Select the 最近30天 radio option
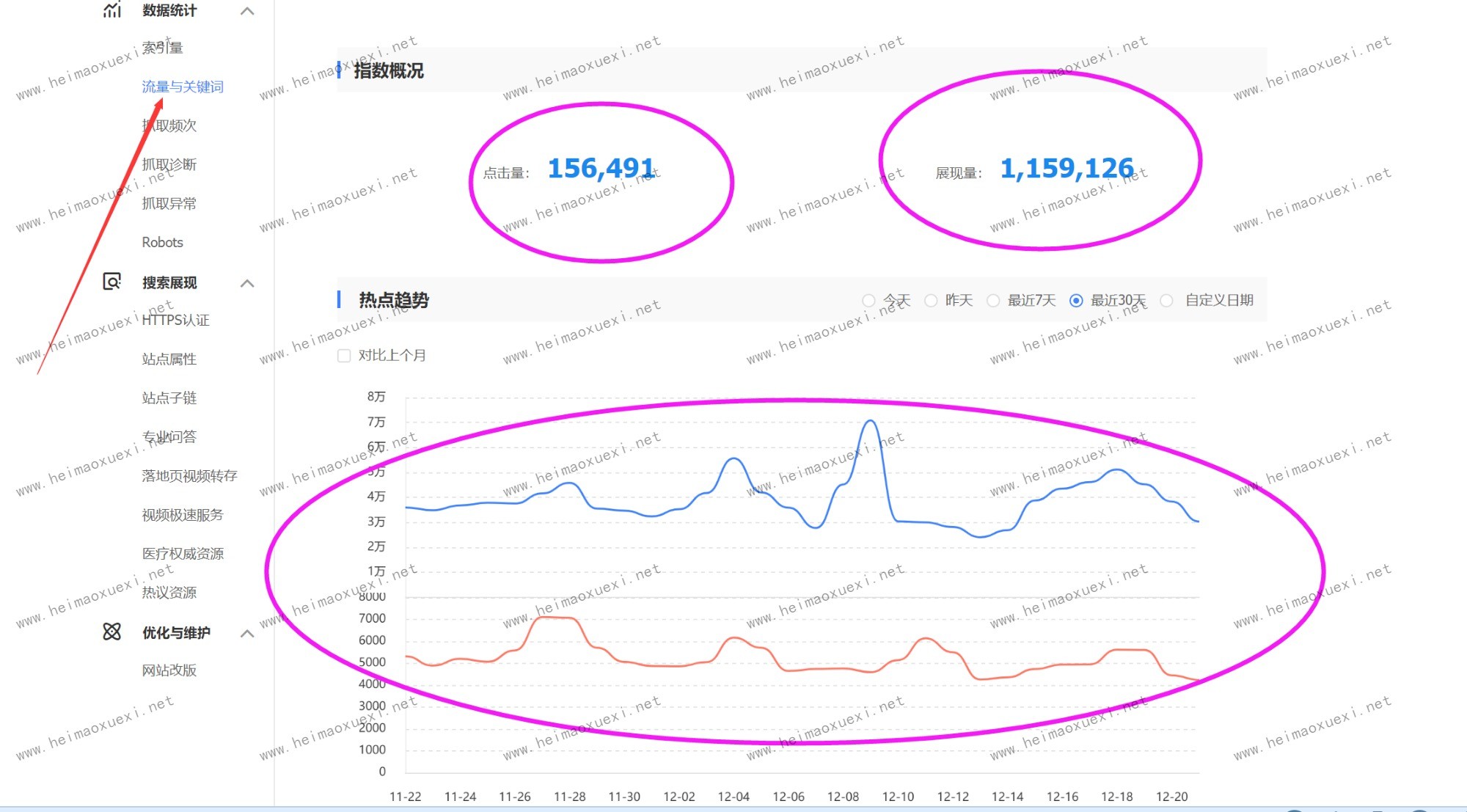The height and width of the screenshot is (812, 1467). [x=1076, y=301]
